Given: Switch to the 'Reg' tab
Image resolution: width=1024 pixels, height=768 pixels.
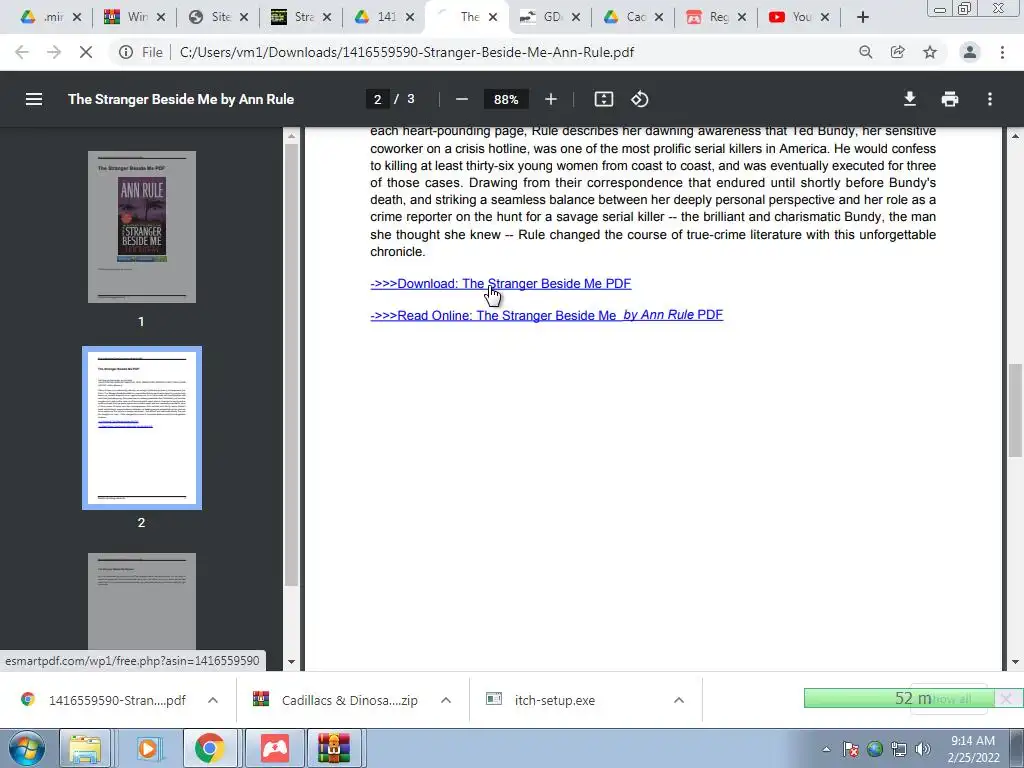Looking at the screenshot, I should (707, 18).
